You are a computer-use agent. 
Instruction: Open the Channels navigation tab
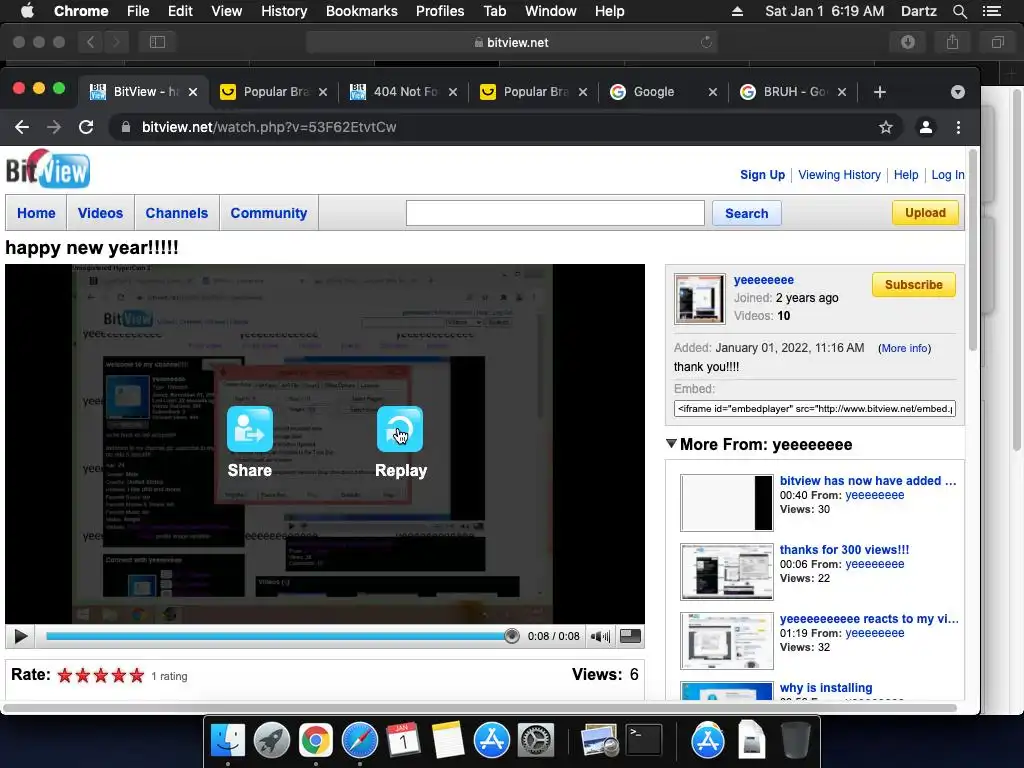176,213
